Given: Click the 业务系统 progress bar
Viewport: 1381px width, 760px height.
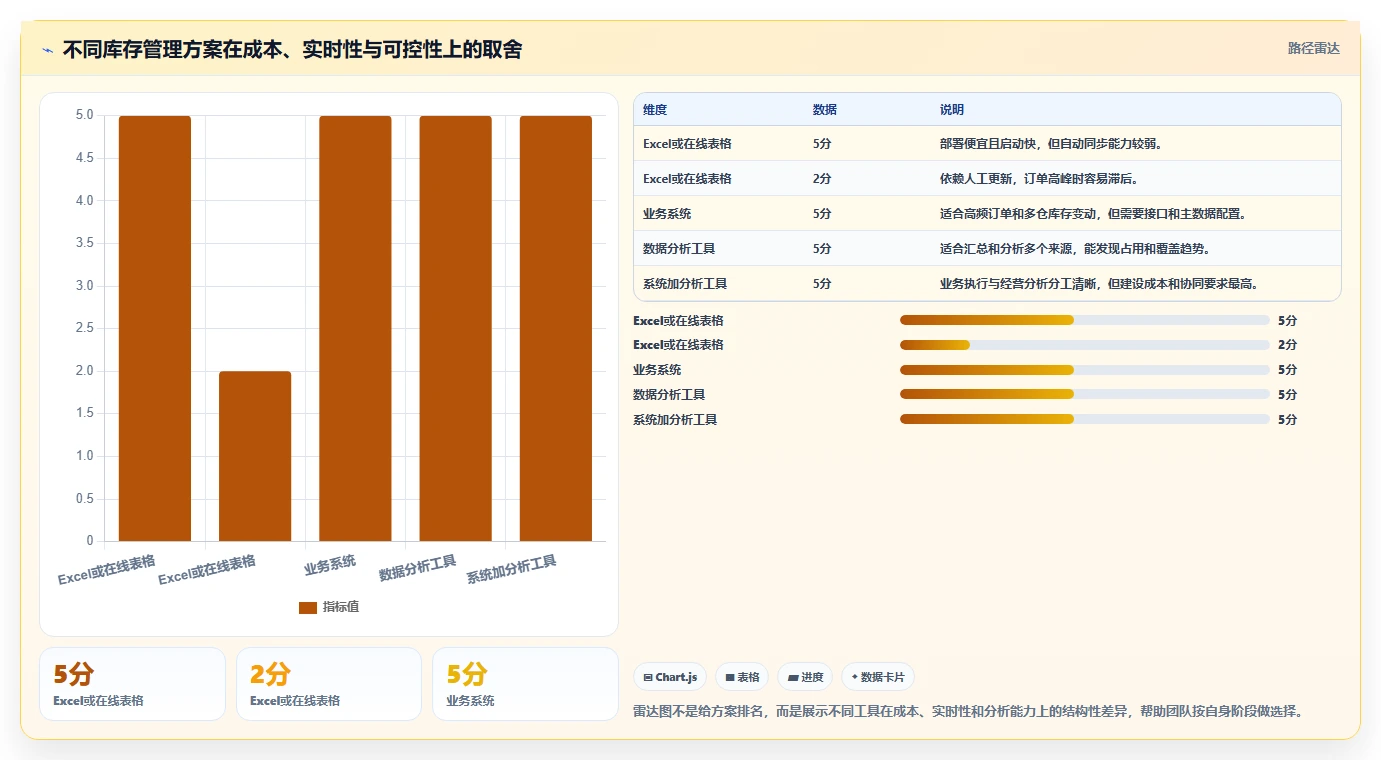Looking at the screenshot, I should [x=1085, y=370].
